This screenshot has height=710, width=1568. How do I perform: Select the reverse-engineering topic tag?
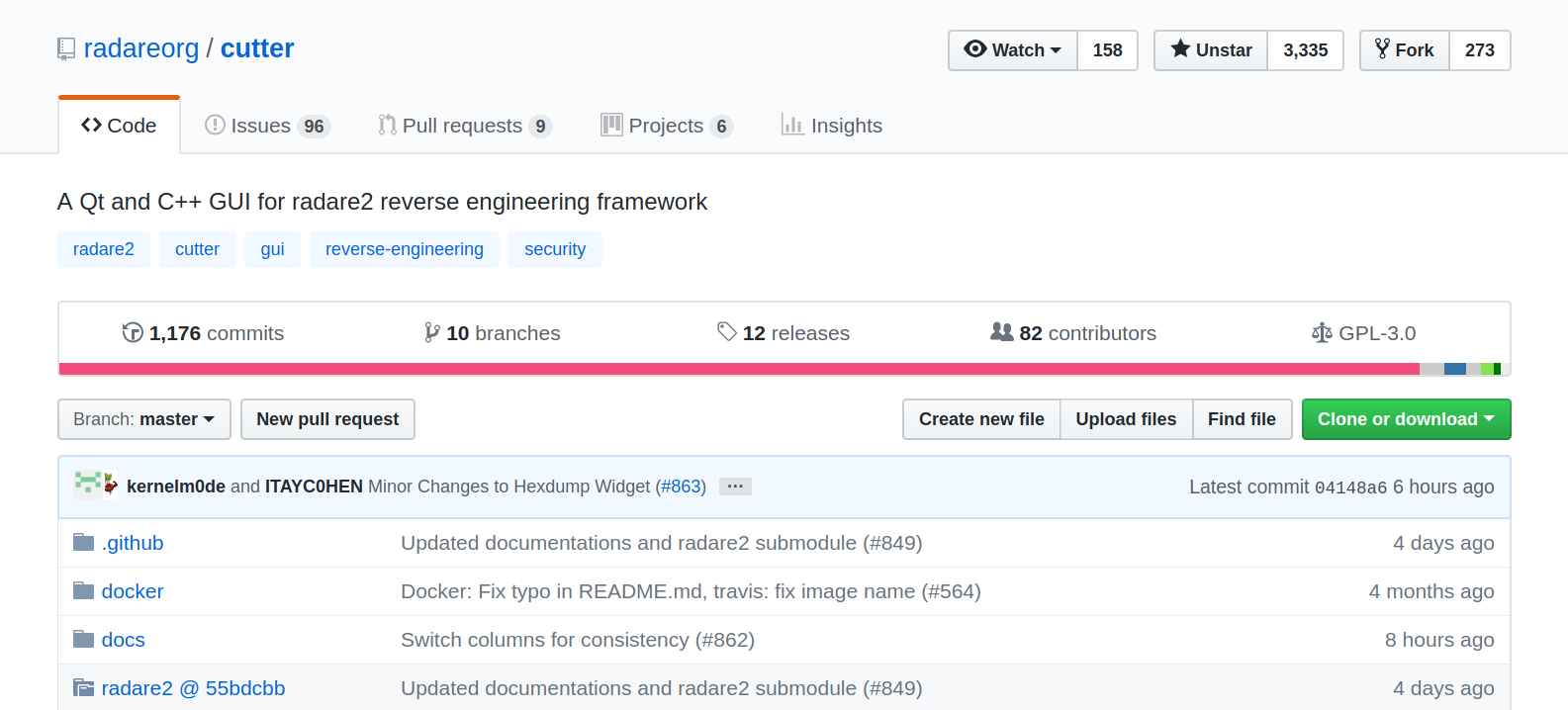[x=405, y=249]
